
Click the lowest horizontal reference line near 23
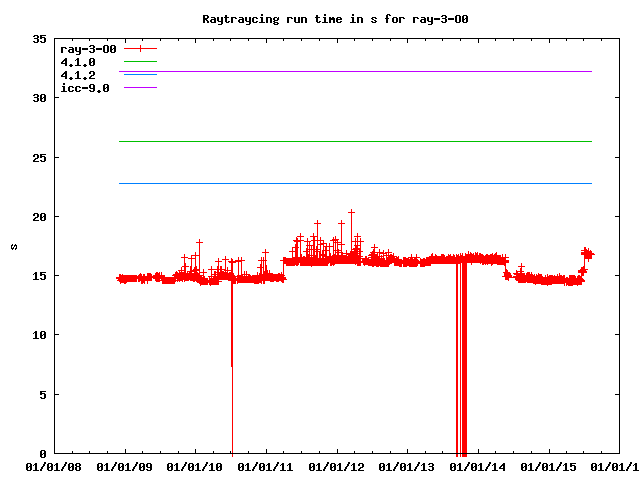tap(400, 184)
